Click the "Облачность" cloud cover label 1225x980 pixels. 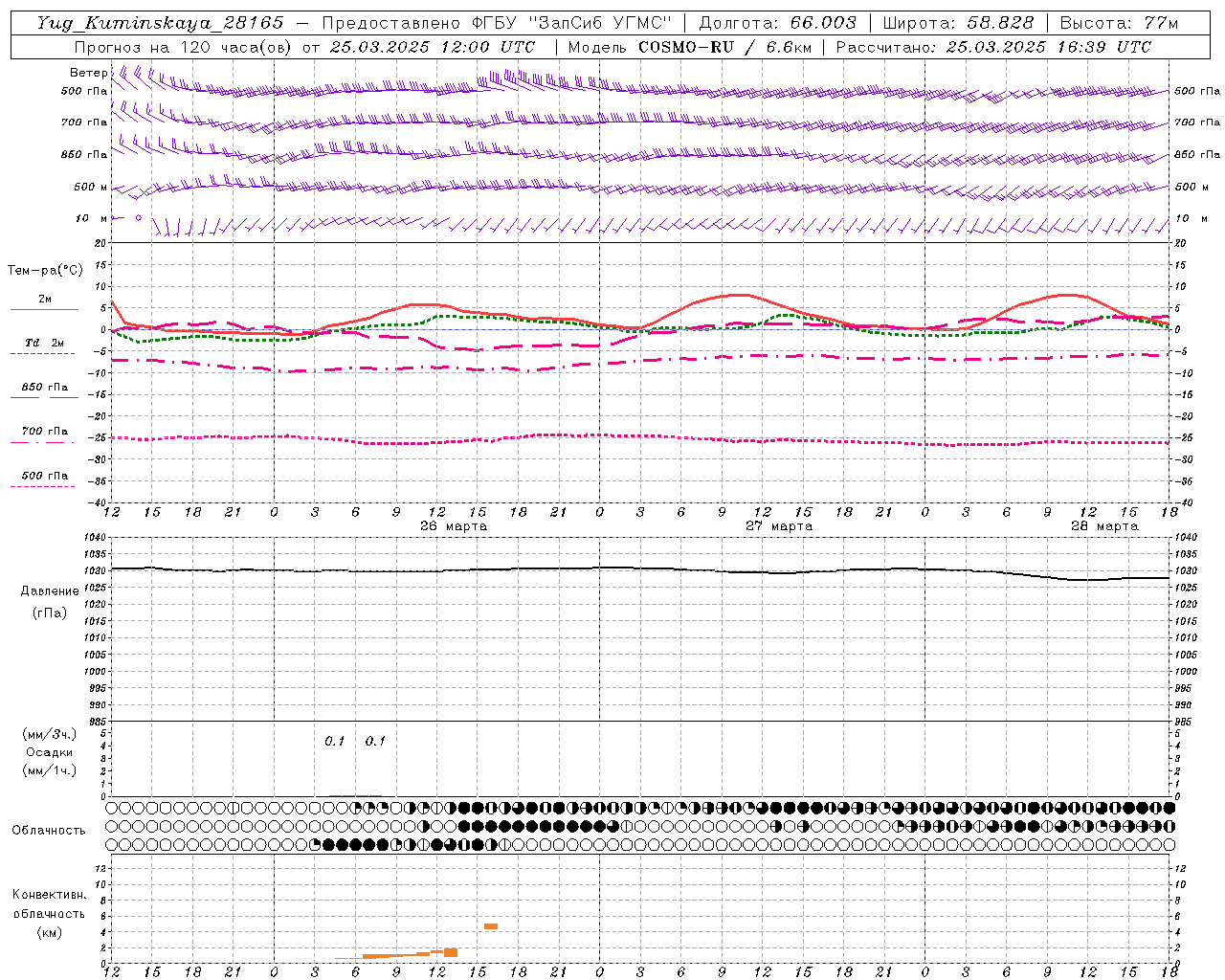coord(49,830)
